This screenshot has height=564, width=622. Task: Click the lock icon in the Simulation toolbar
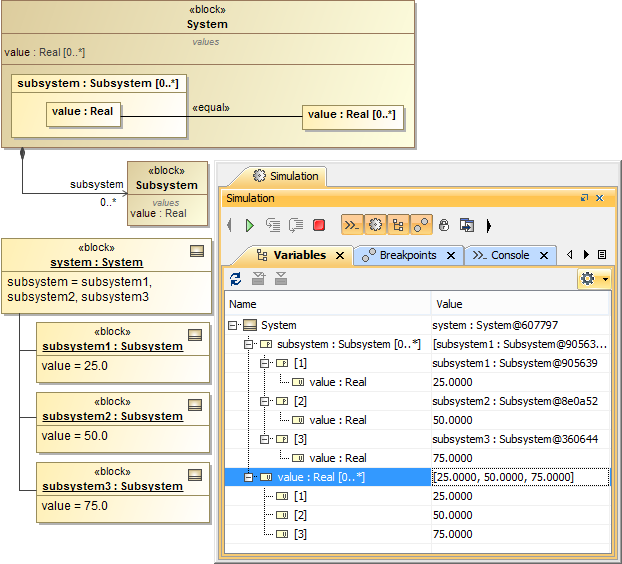445,225
